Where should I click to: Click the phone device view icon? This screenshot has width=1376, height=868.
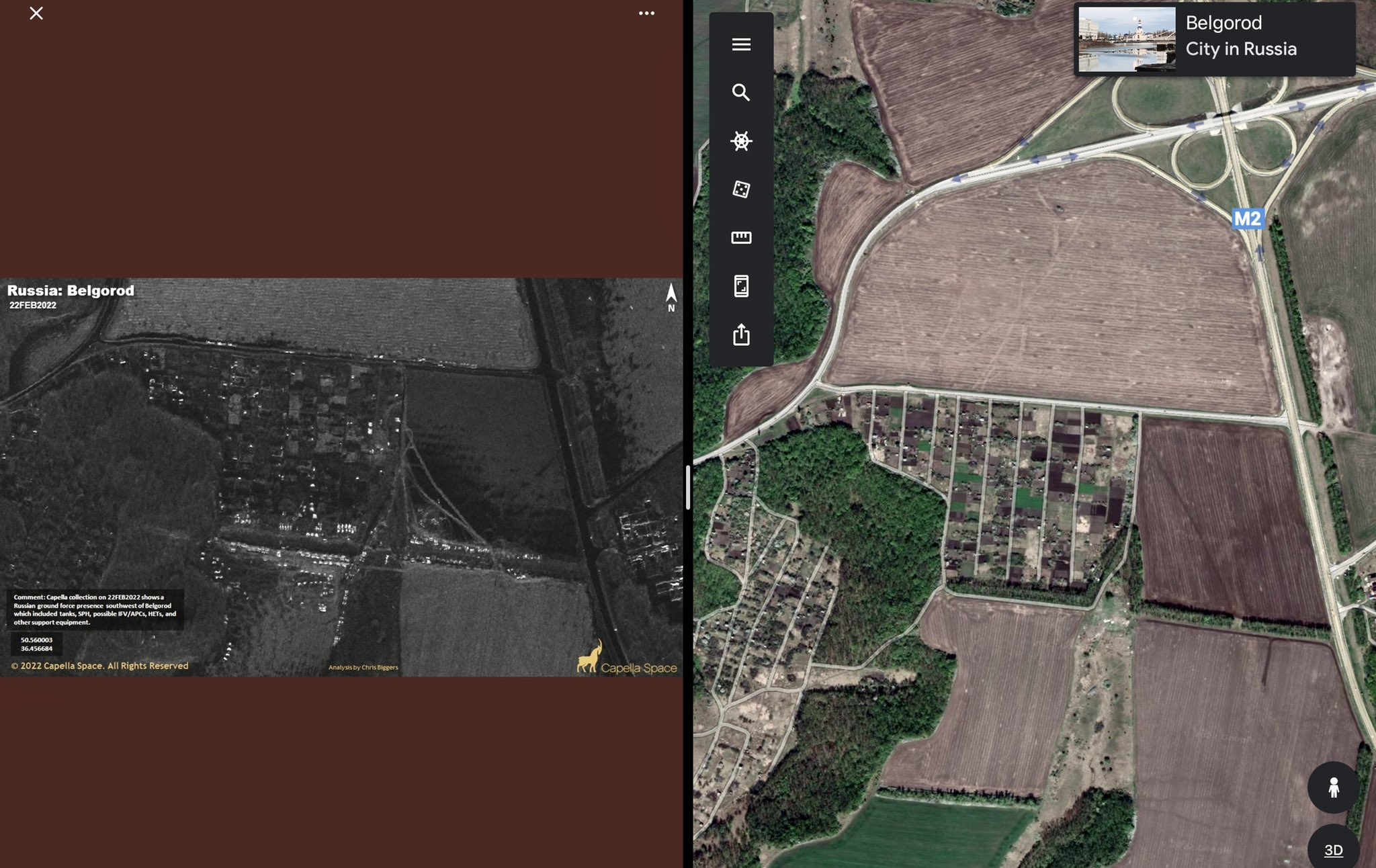[741, 286]
